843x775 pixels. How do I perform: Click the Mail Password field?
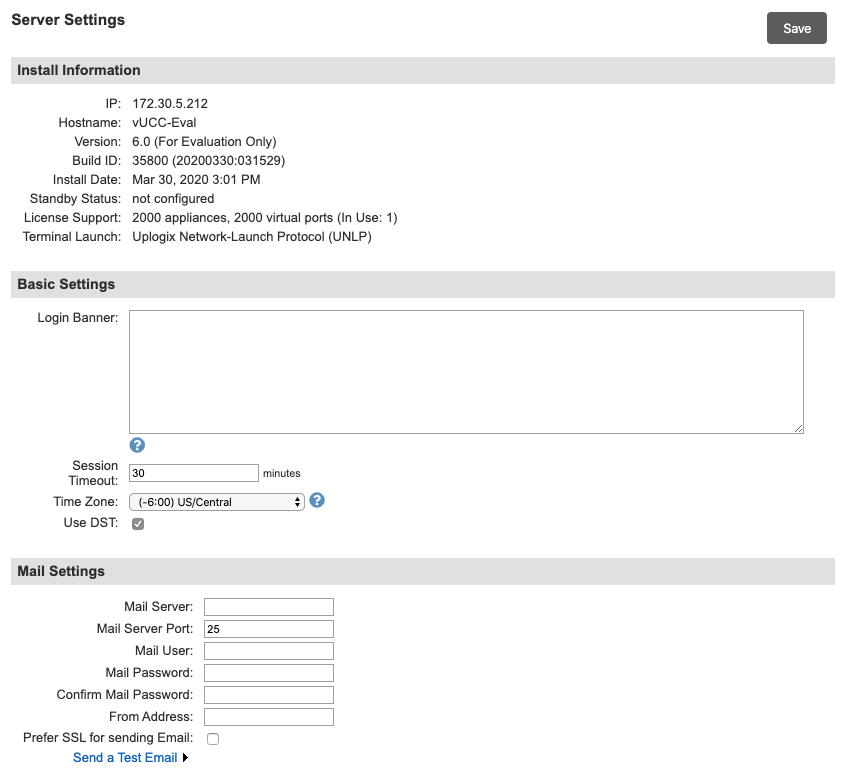(268, 673)
